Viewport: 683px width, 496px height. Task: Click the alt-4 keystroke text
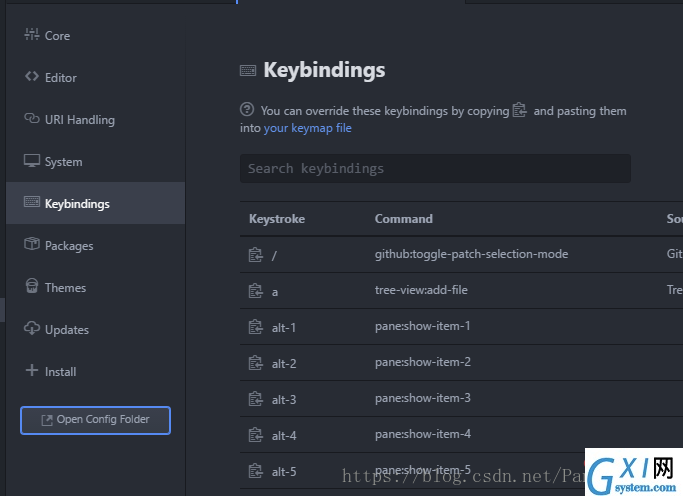(284, 436)
